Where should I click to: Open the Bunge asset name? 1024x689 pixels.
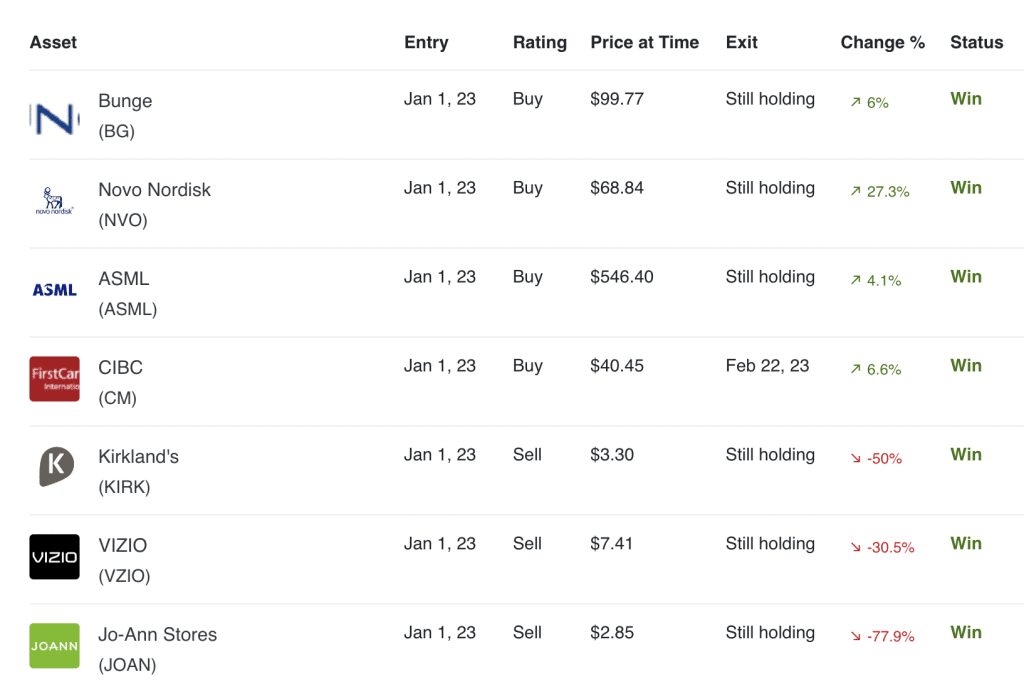(125, 101)
